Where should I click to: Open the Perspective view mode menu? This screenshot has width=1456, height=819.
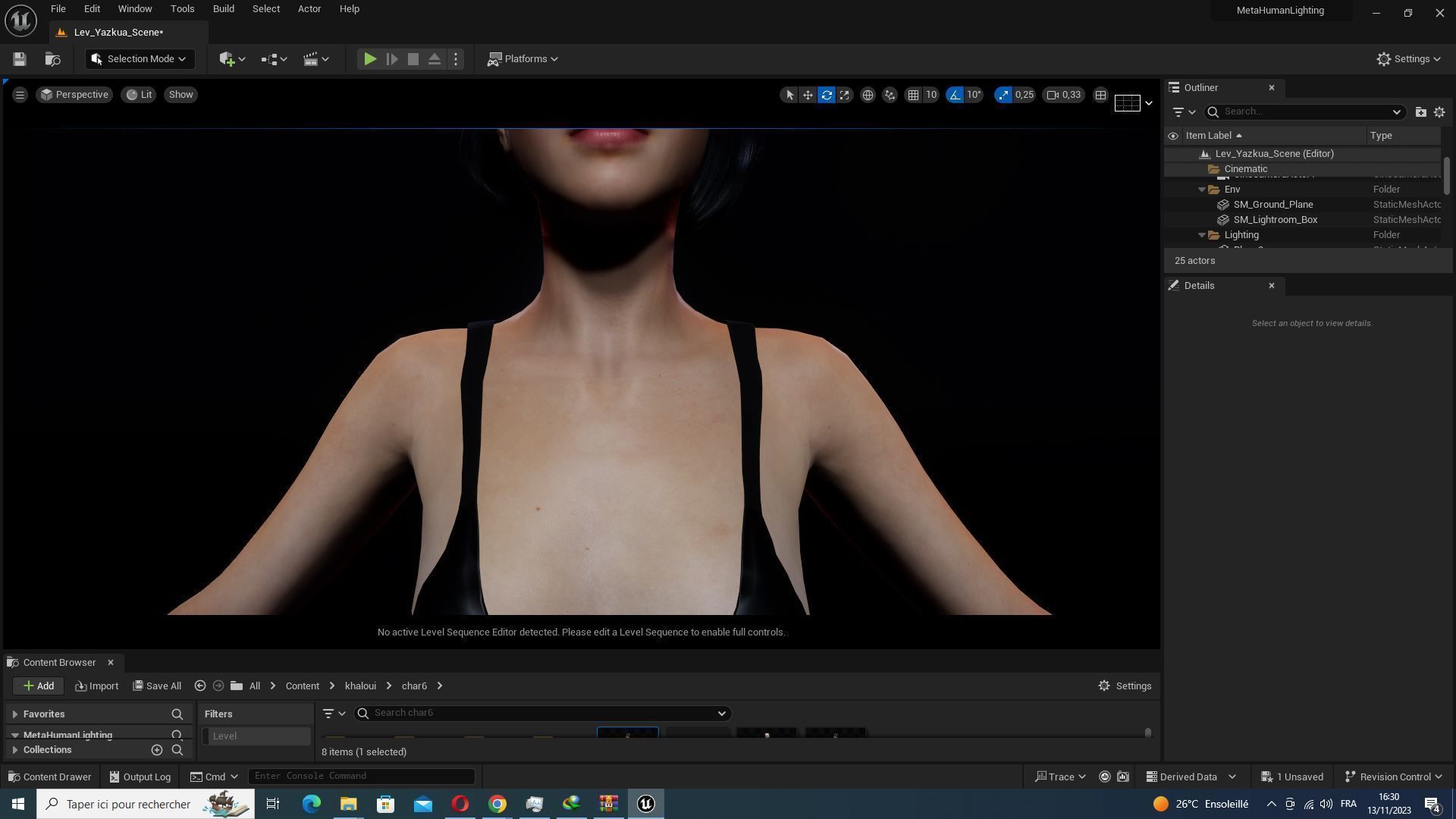tap(74, 95)
